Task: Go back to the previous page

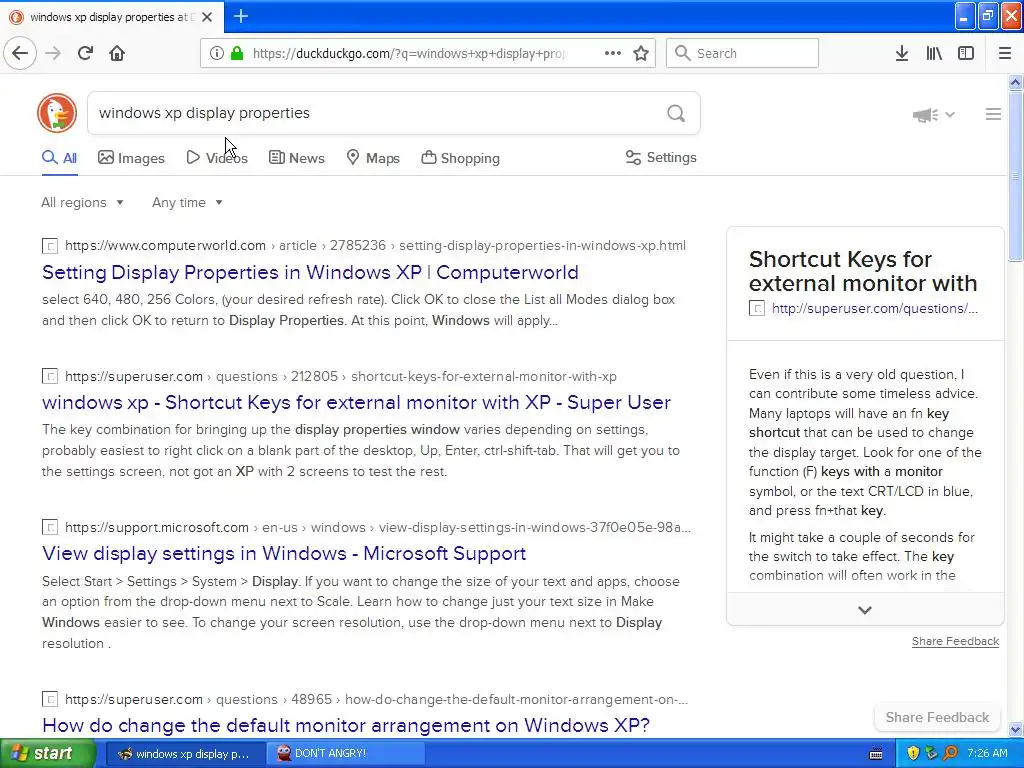Action: point(20,53)
